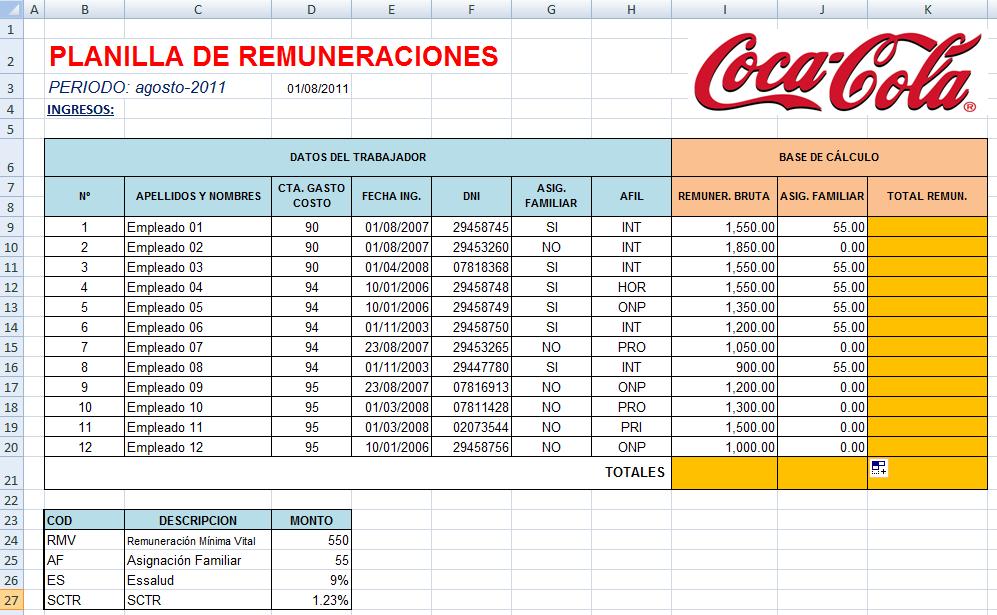The image size is (997, 615).
Task: Click the PLANILLA DE REMUNERACIONES title
Action: [x=273, y=56]
